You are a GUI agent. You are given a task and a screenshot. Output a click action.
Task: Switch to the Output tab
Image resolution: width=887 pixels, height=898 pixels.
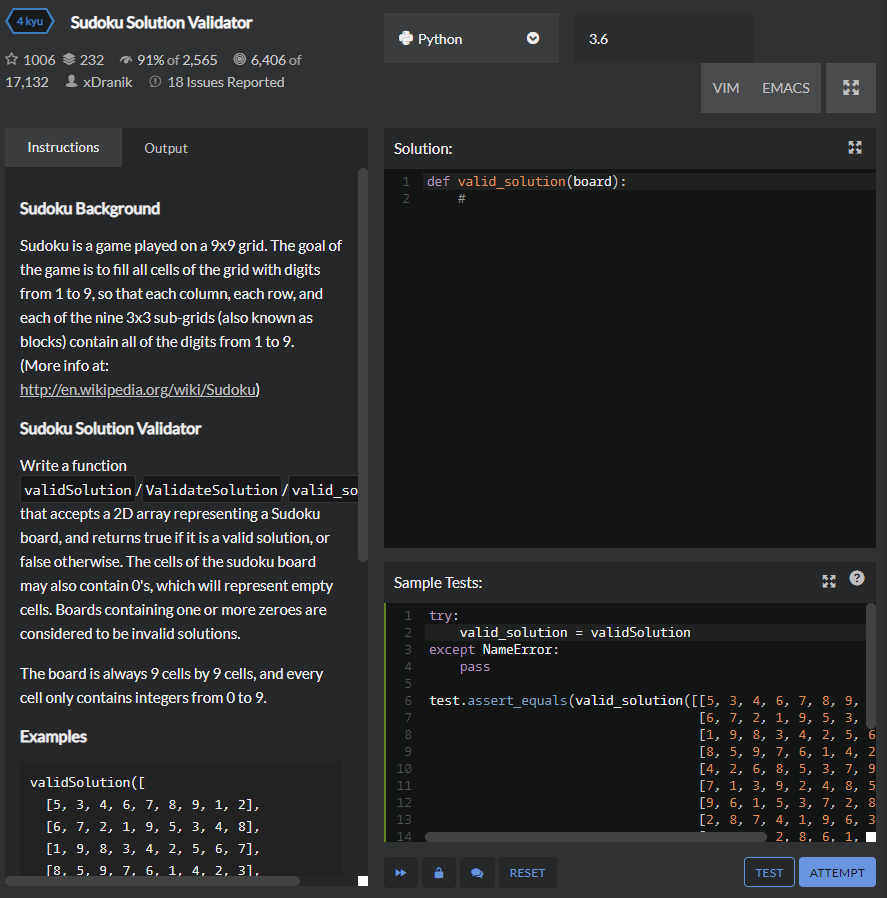tap(165, 147)
